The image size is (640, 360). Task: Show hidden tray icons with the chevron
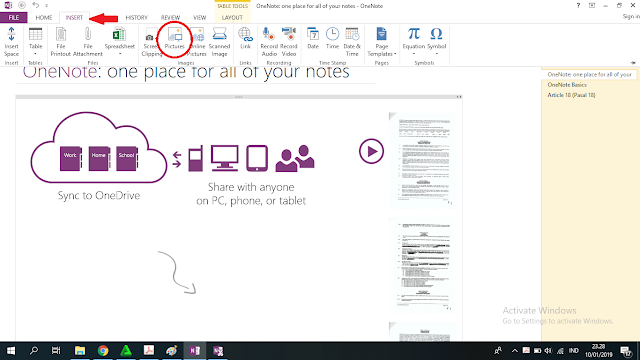coord(515,351)
